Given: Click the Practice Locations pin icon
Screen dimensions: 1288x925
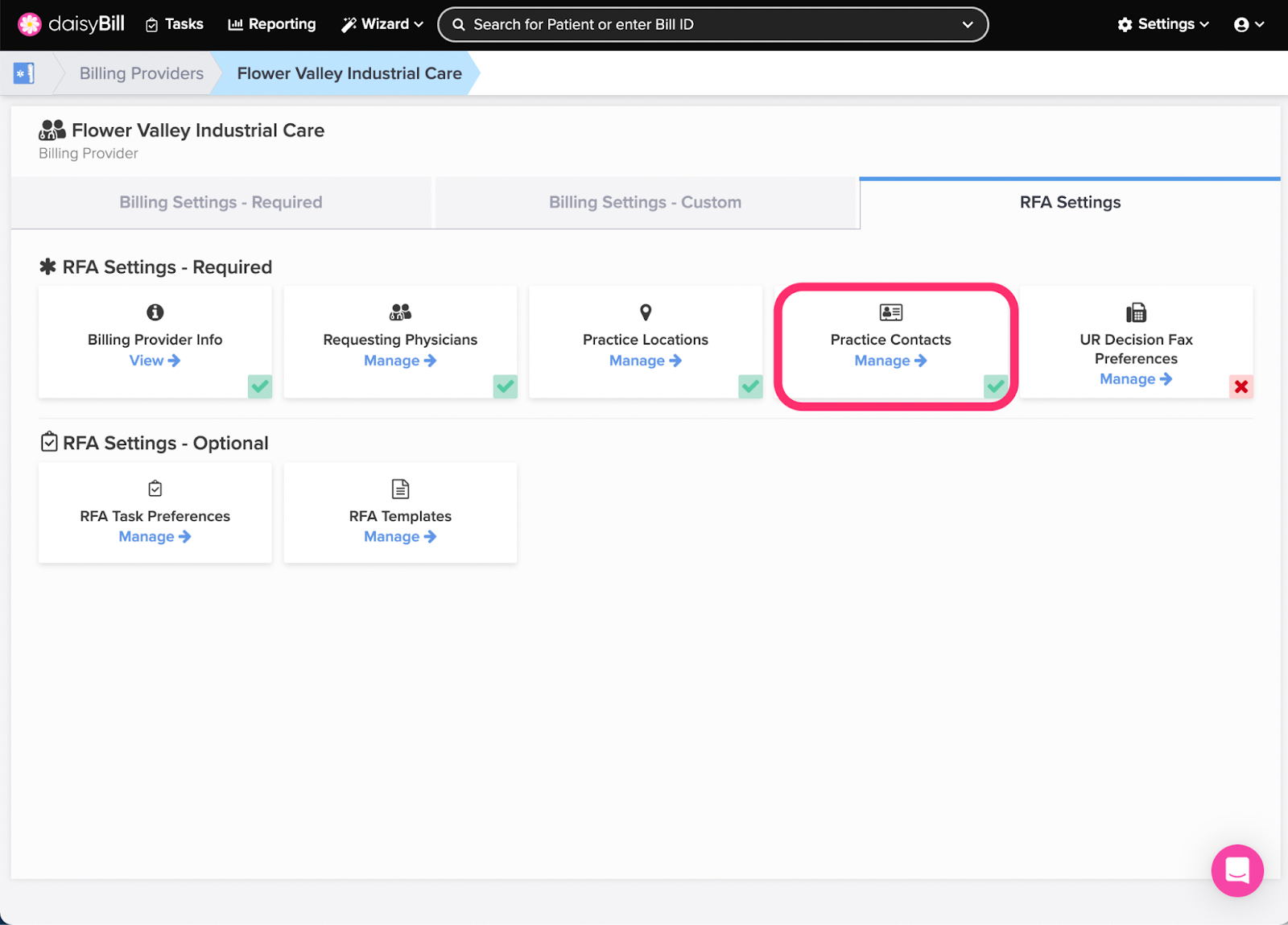Looking at the screenshot, I should click(646, 312).
